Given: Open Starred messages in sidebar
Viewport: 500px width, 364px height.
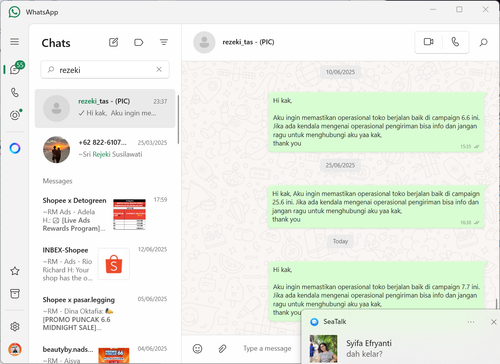Looking at the screenshot, I should 15,271.
